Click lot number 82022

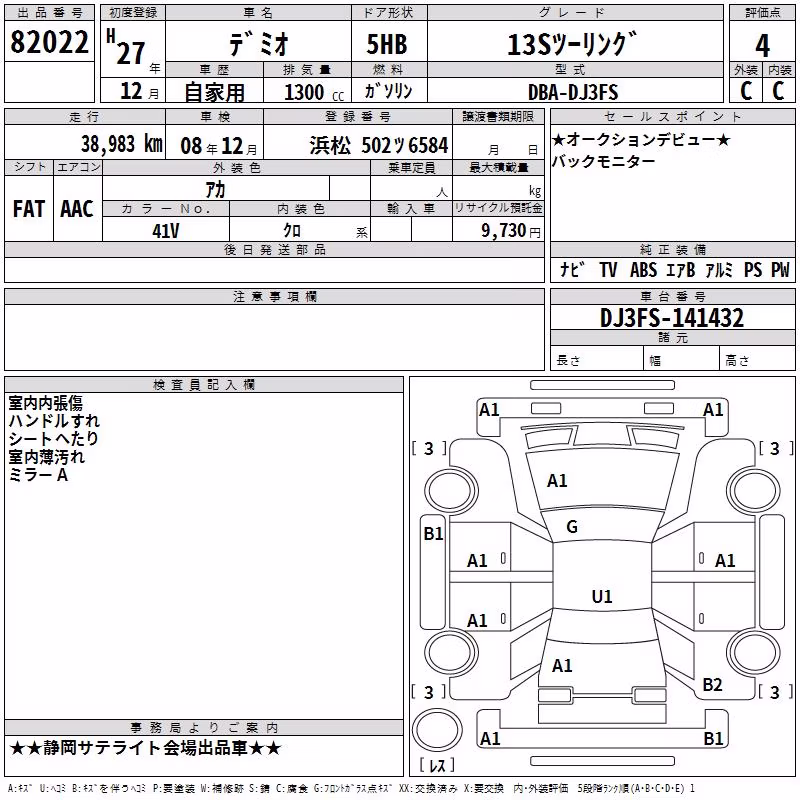49,42
